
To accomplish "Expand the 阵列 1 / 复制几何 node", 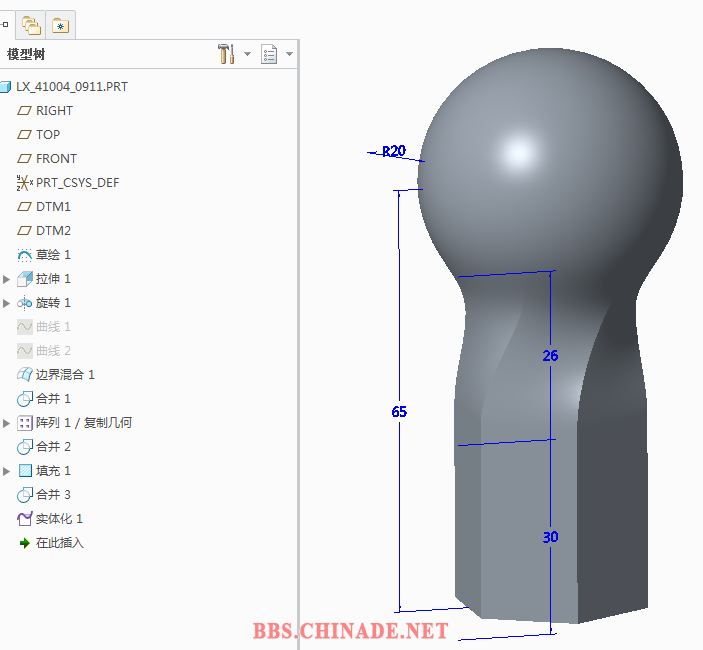I will pos(7,423).
